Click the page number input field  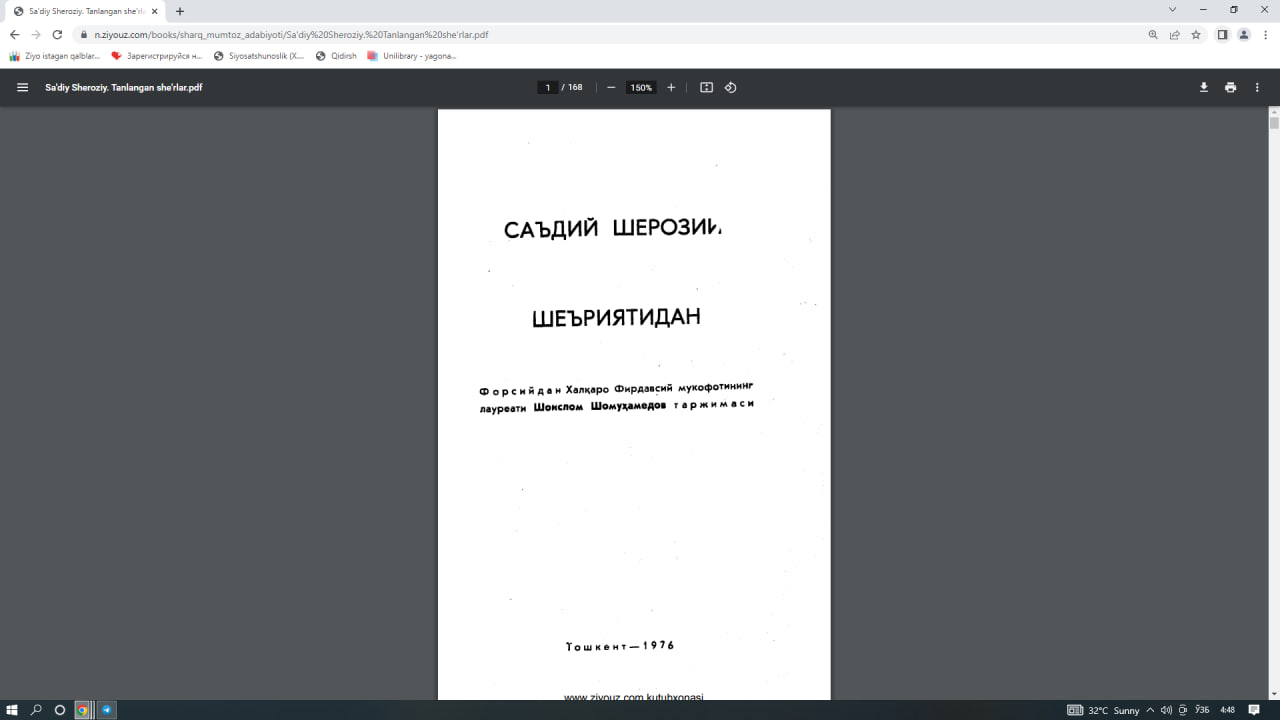click(x=547, y=87)
